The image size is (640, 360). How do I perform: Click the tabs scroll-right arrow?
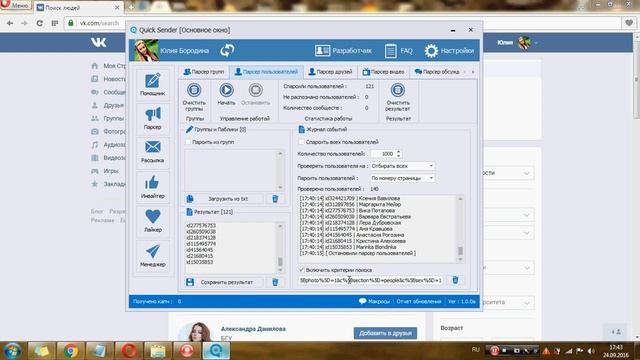point(473,72)
